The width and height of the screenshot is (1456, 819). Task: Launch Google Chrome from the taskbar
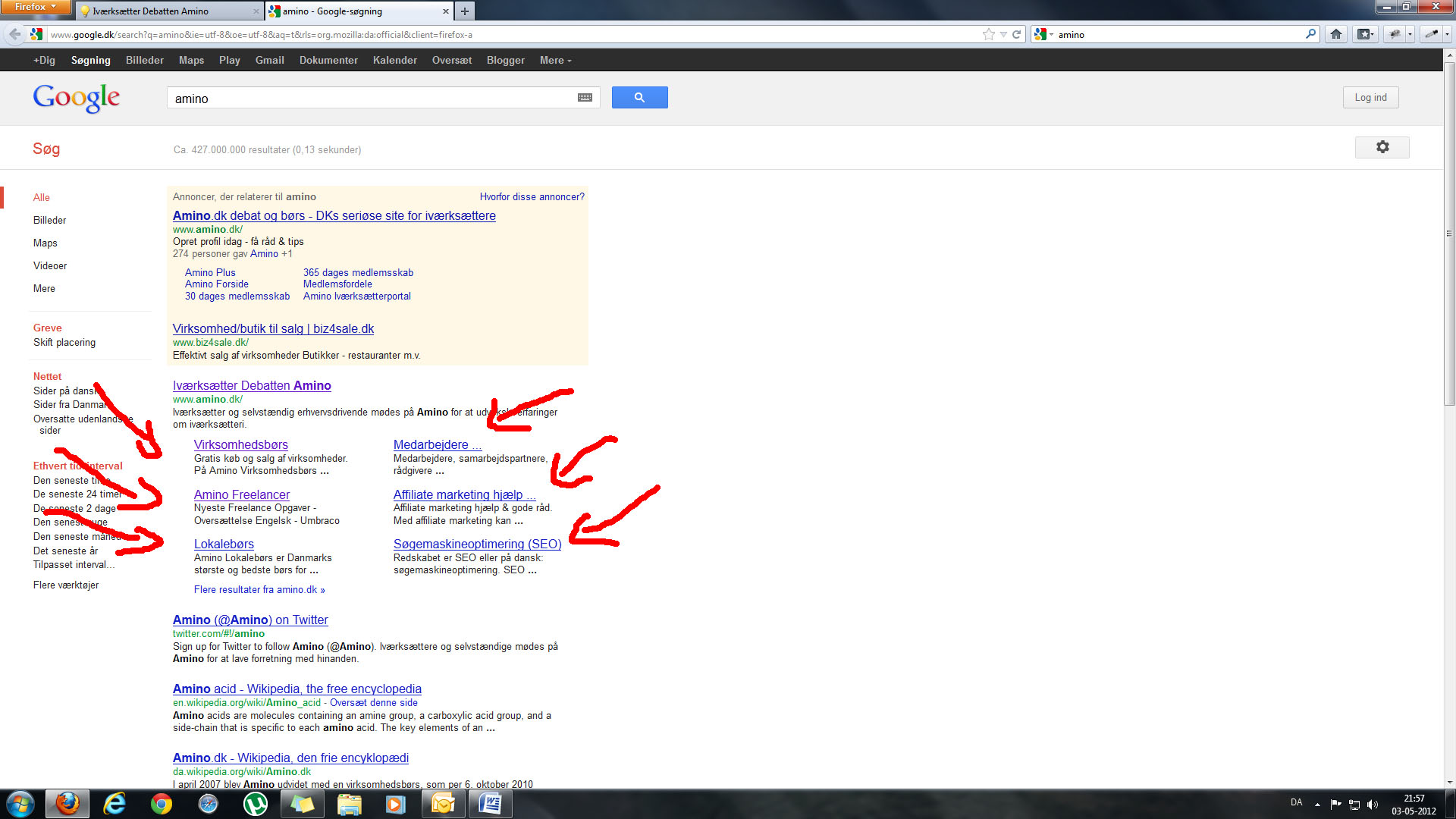[162, 804]
